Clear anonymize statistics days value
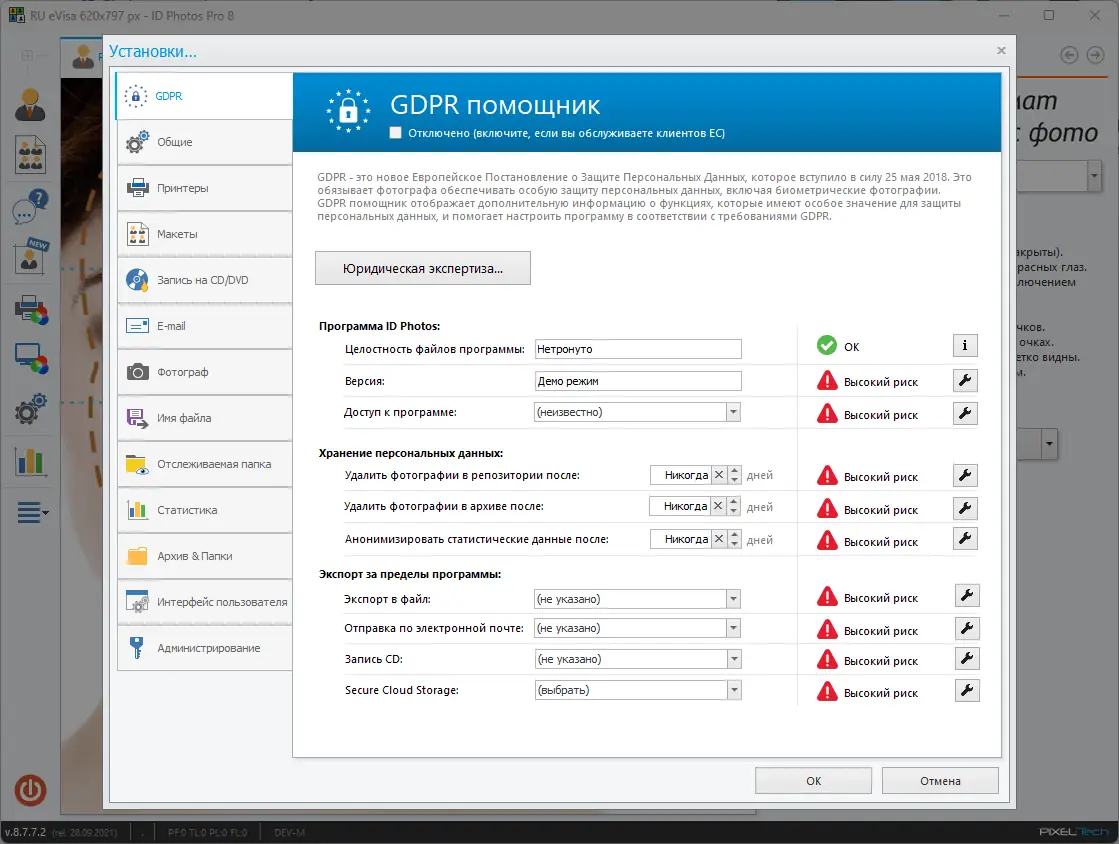The width and height of the screenshot is (1119, 844). click(x=719, y=539)
